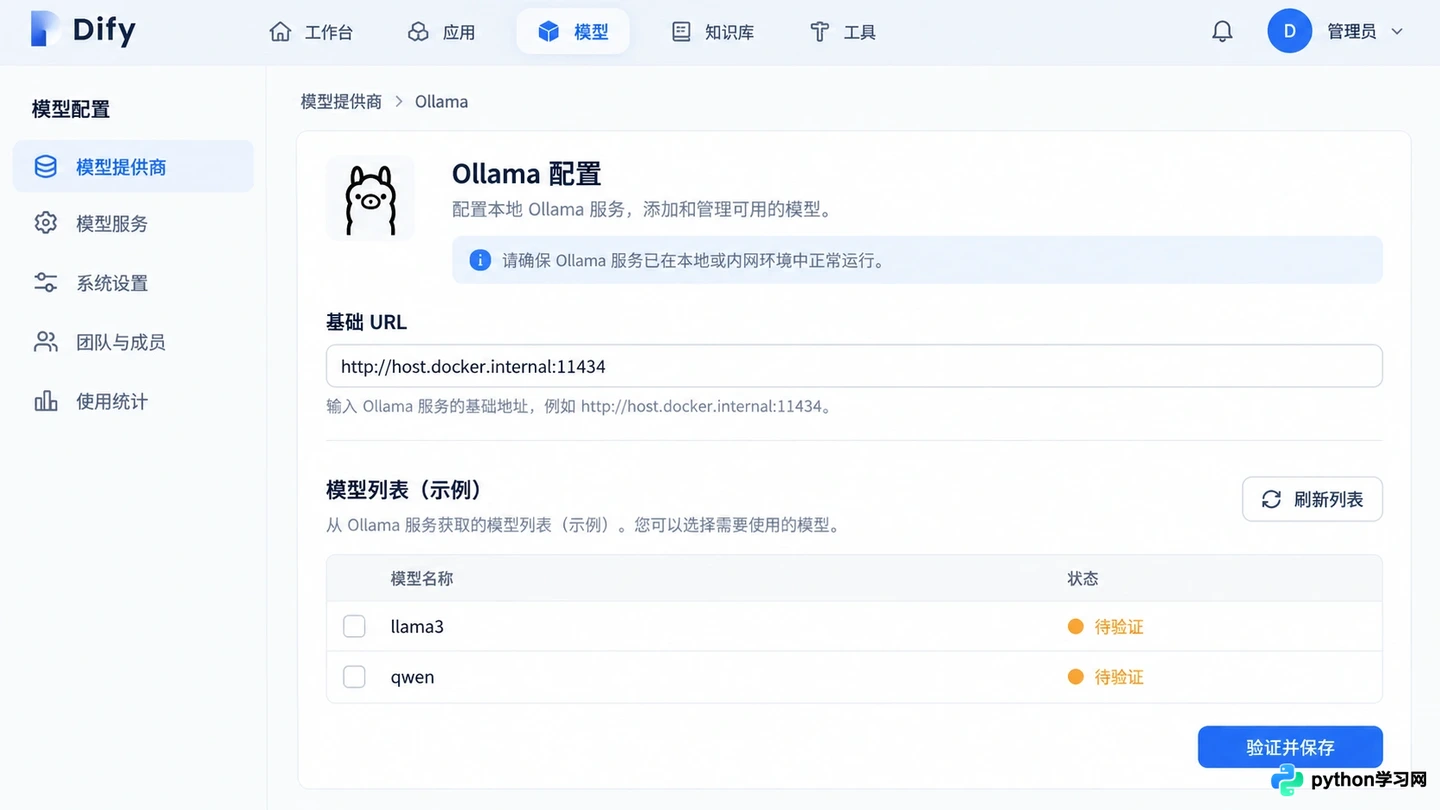This screenshot has height=810, width=1440.
Task: Switch to the 应用 tab
Action: pos(441,32)
